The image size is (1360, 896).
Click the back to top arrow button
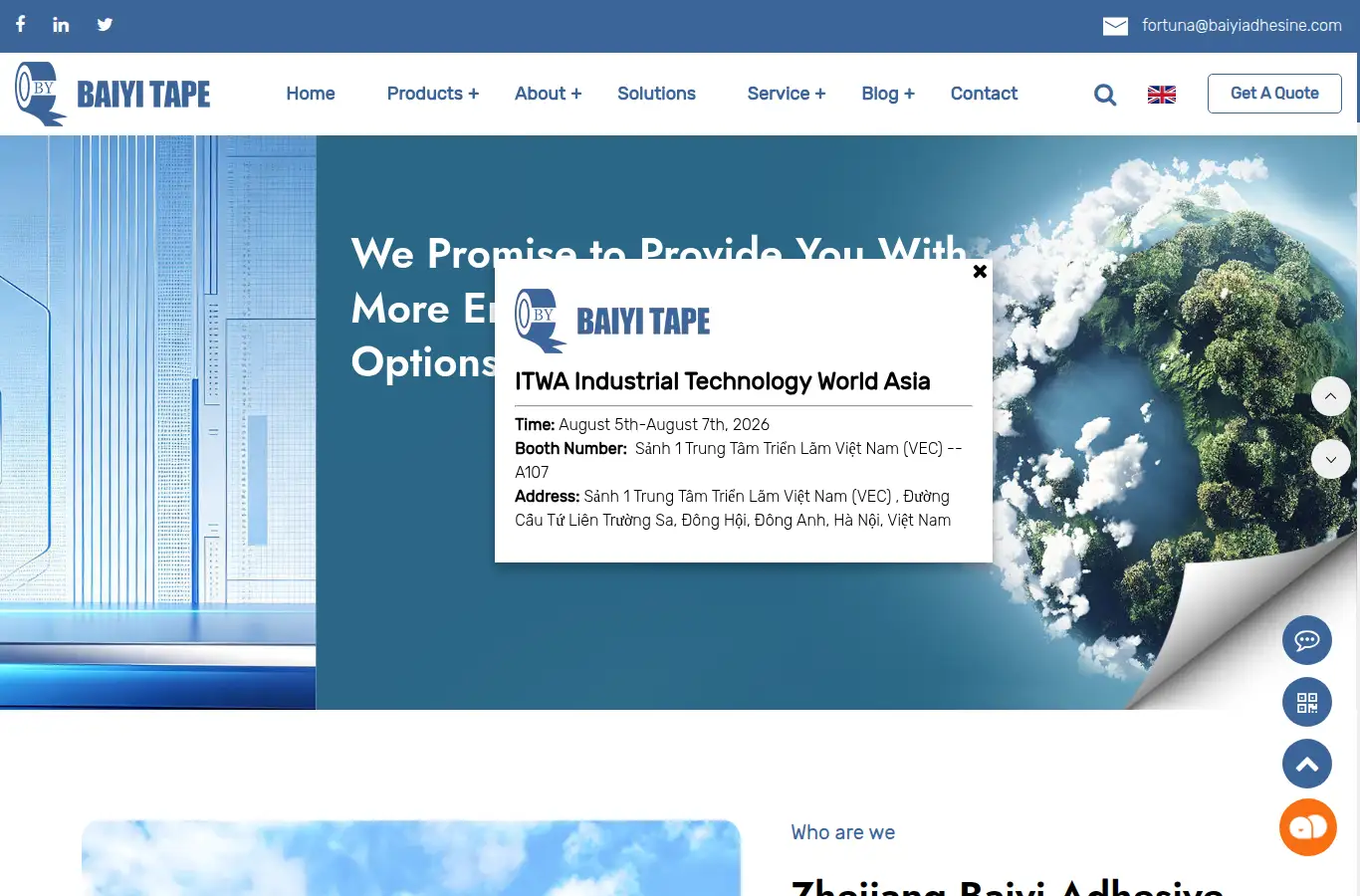[1307, 764]
